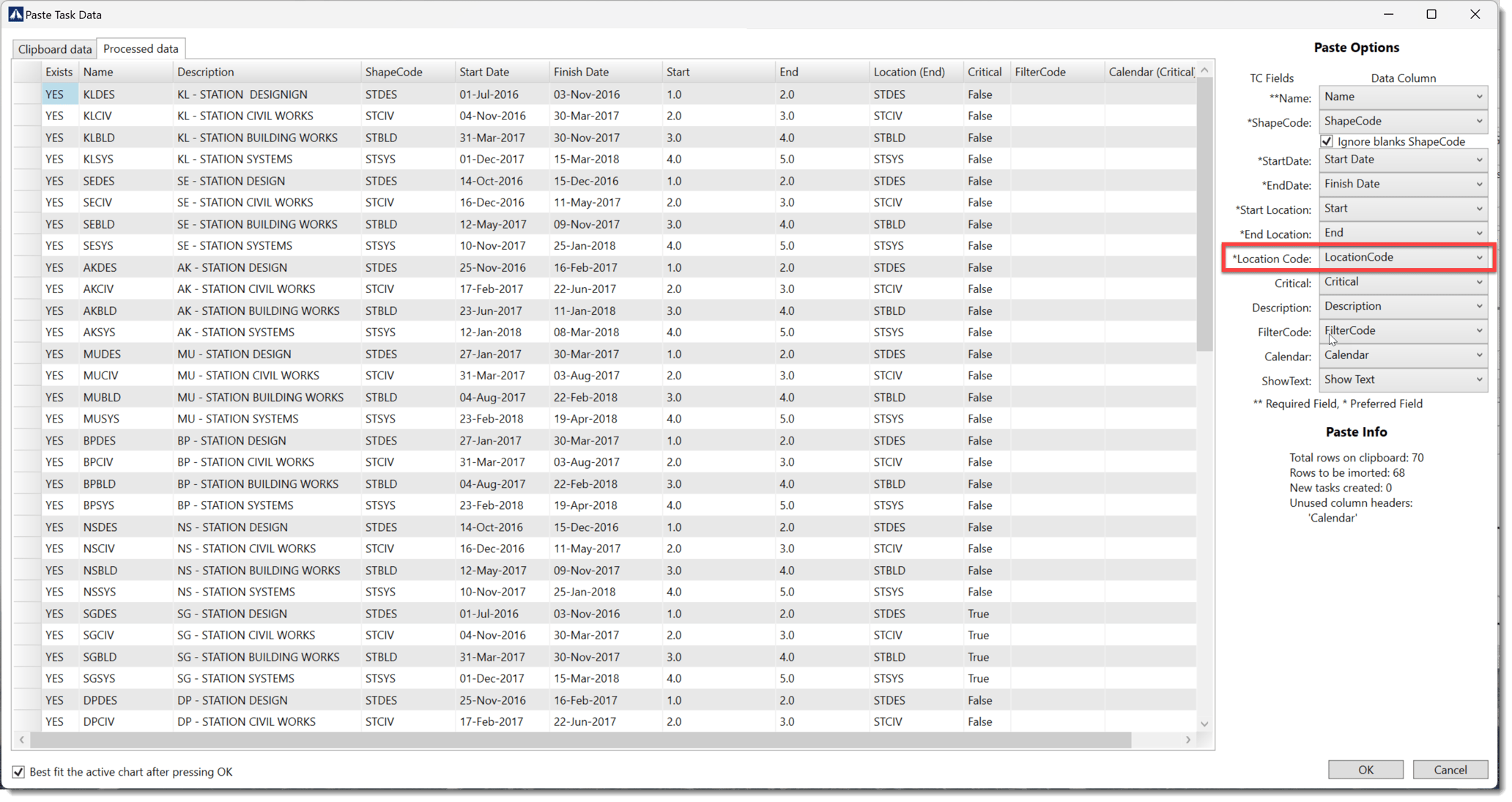
Task: Toggle Ignore blanks ShapeCode checkbox
Action: coord(1327,141)
